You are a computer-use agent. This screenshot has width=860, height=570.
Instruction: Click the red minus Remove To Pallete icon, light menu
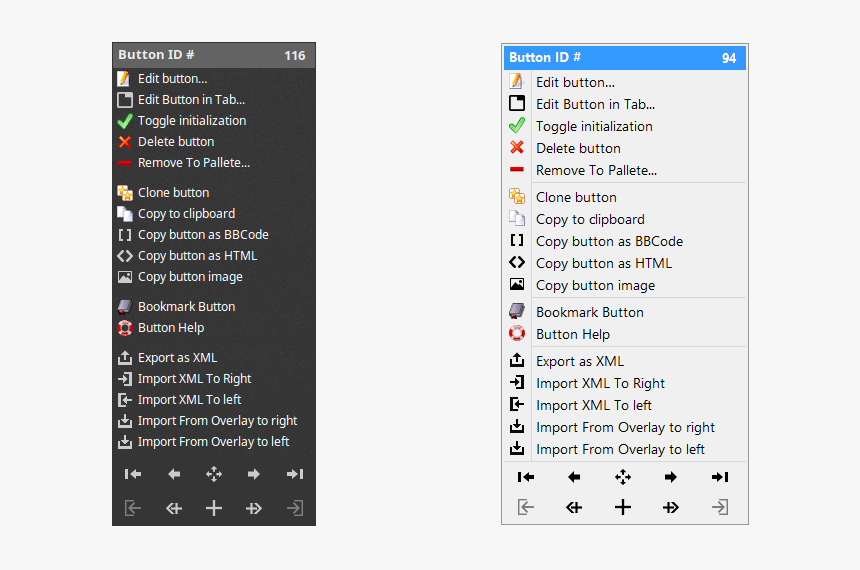point(517,170)
